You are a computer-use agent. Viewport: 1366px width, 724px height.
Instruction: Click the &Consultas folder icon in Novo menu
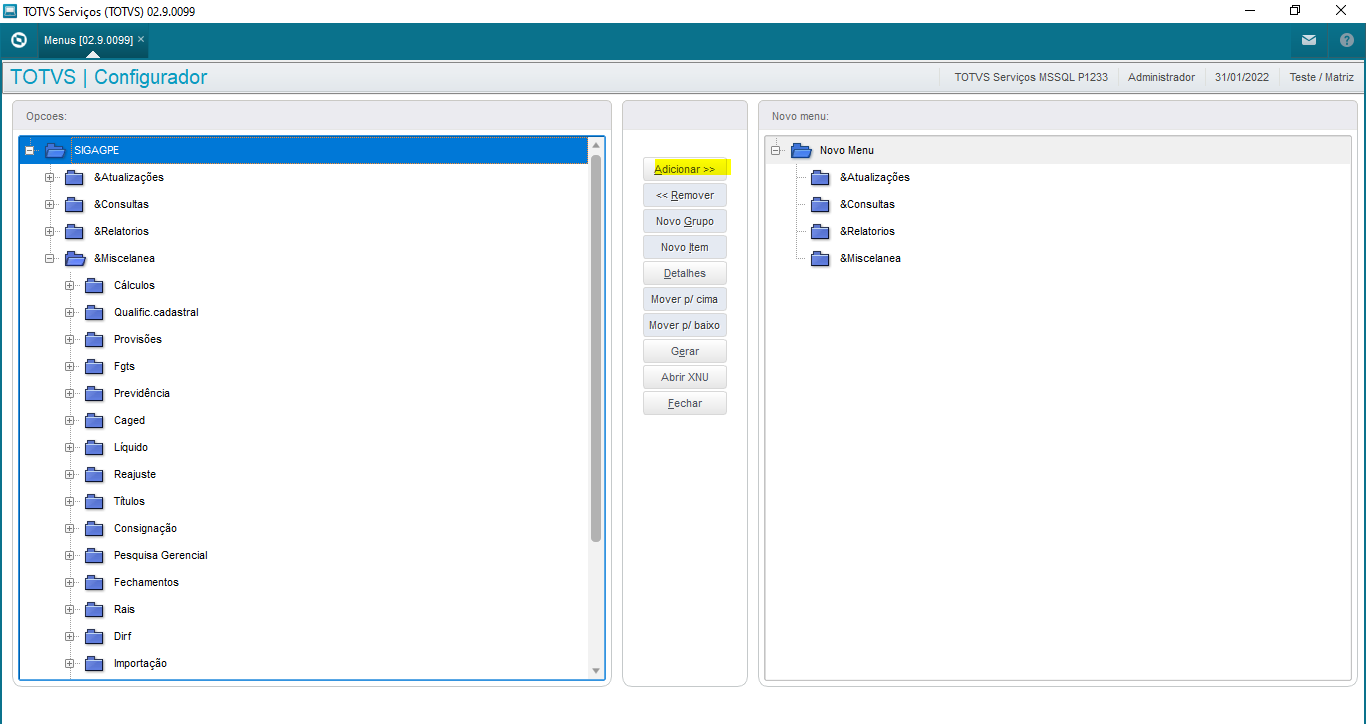click(821, 204)
